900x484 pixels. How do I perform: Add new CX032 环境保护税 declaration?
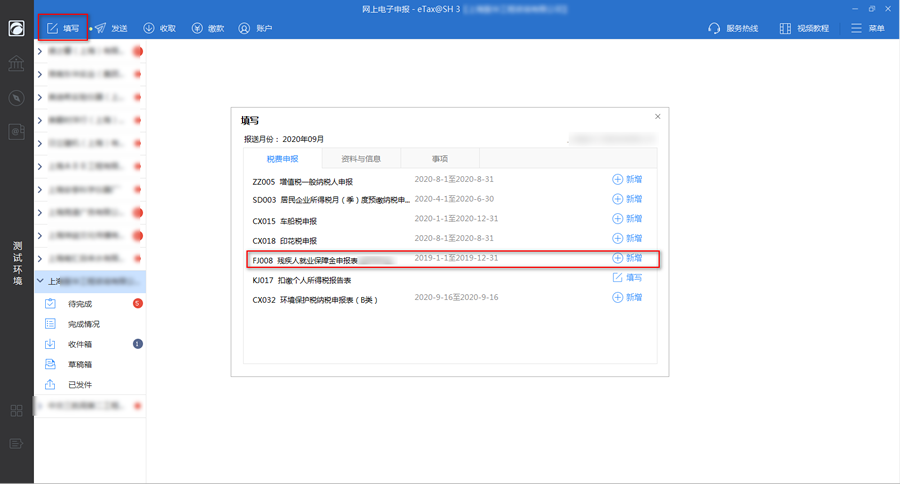point(627,298)
